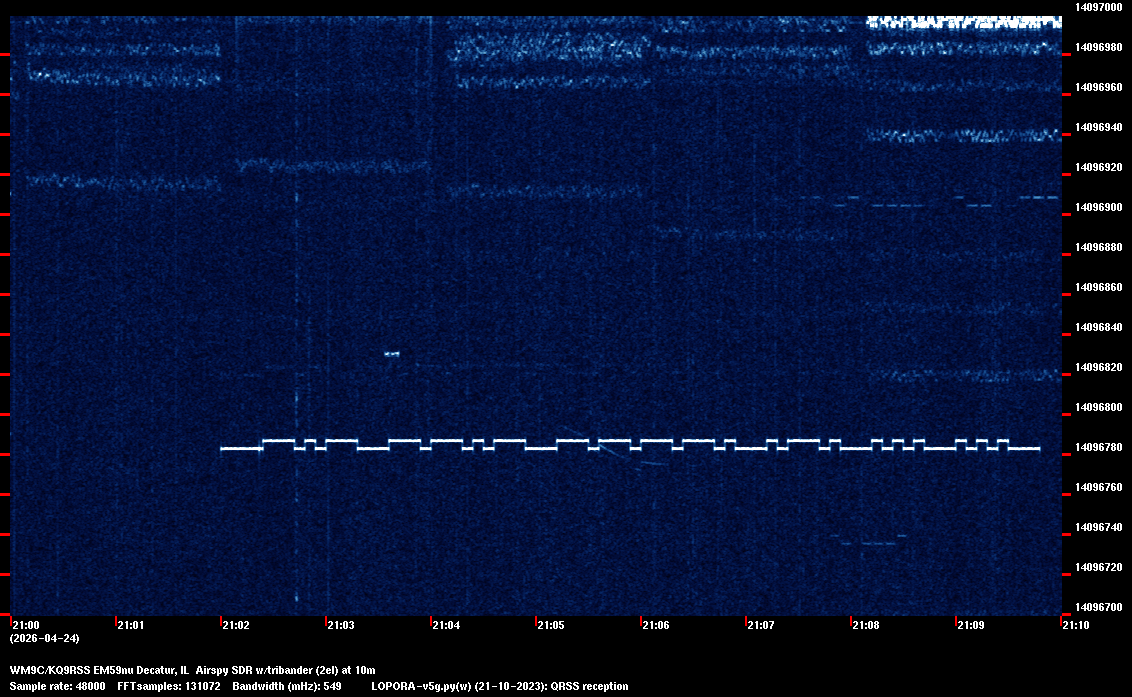Click the 21:08 time axis label
The height and width of the screenshot is (697, 1132).
click(866, 626)
